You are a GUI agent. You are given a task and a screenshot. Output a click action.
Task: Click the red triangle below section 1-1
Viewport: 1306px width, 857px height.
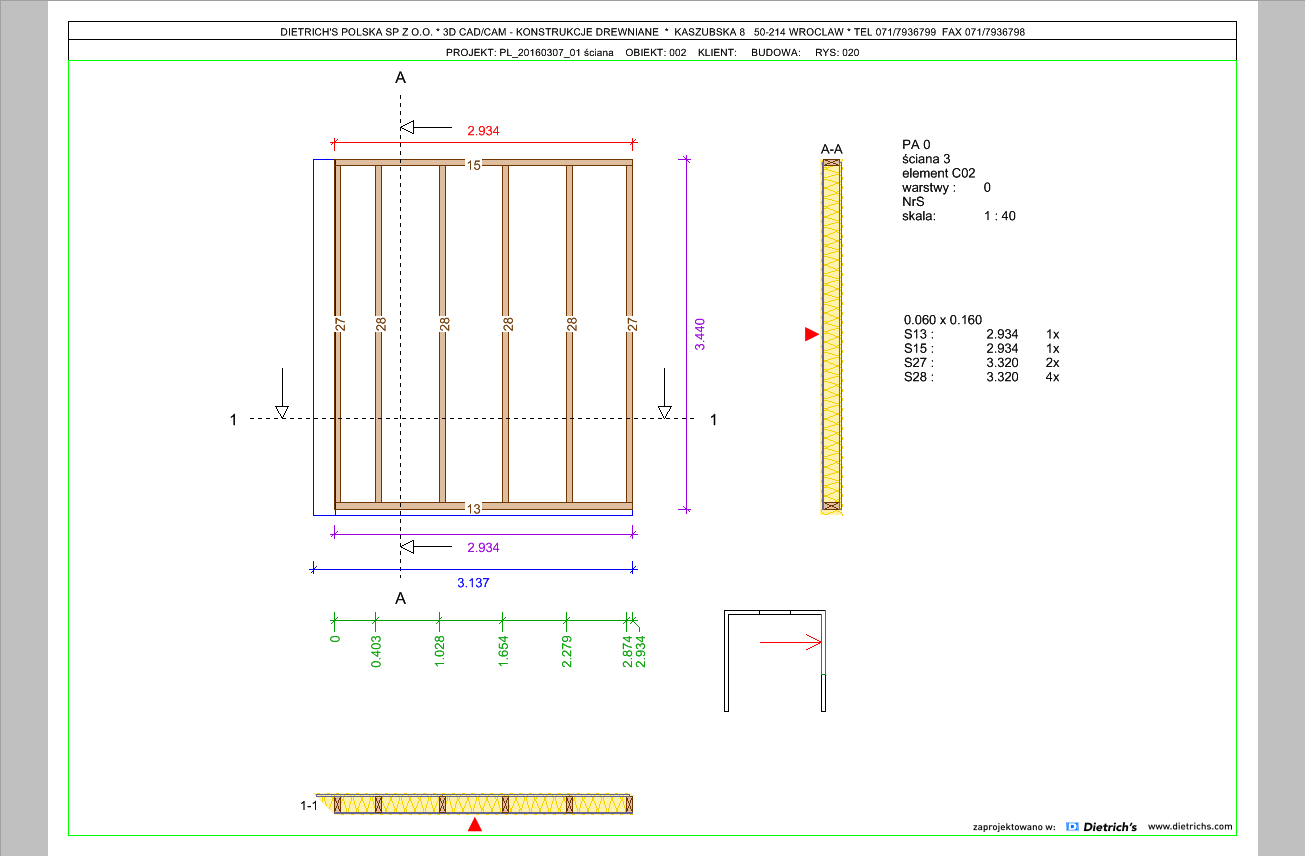[x=475, y=825]
